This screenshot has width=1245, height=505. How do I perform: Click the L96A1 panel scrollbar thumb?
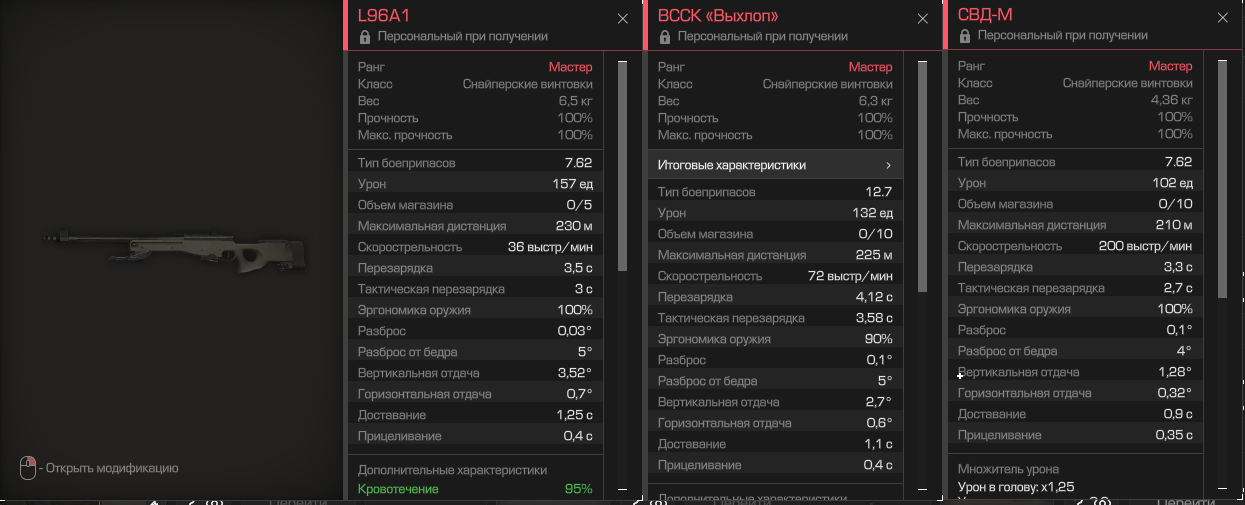[x=622, y=165]
